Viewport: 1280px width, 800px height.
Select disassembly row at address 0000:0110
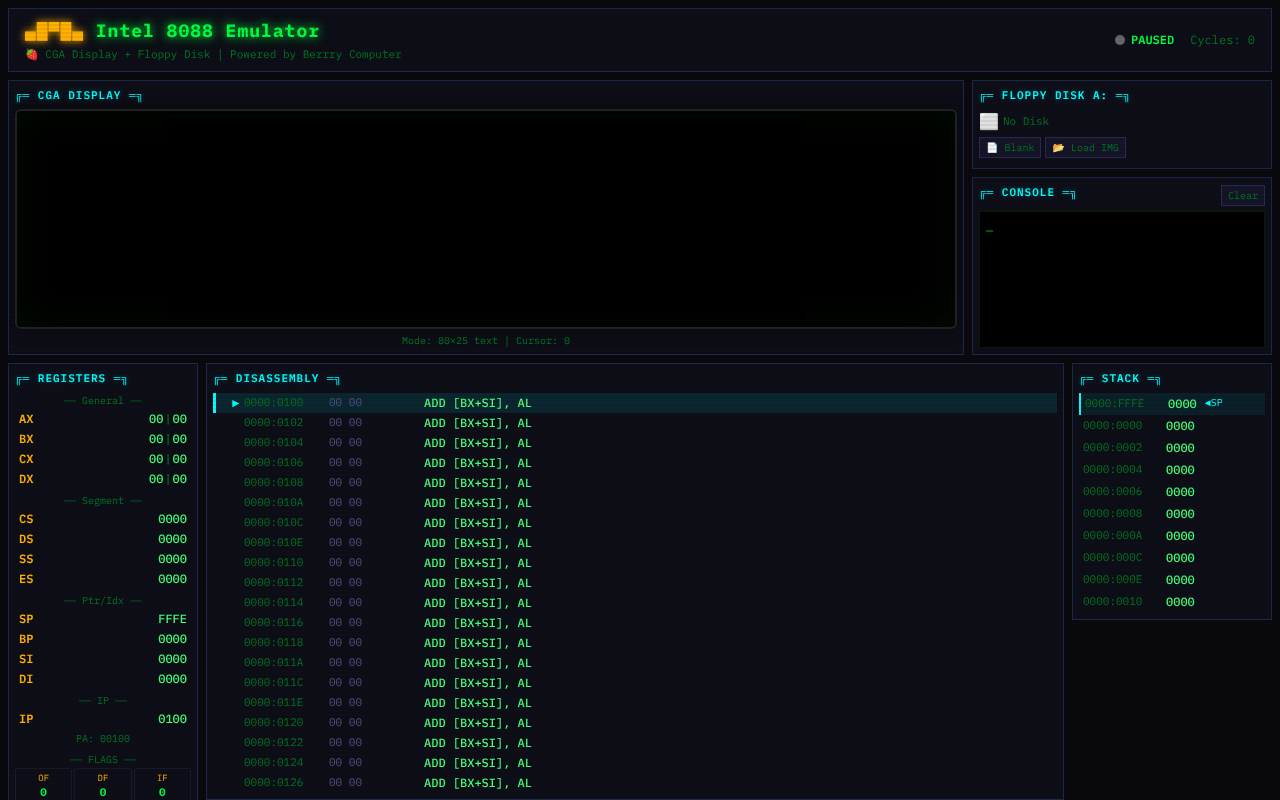tap(635, 563)
